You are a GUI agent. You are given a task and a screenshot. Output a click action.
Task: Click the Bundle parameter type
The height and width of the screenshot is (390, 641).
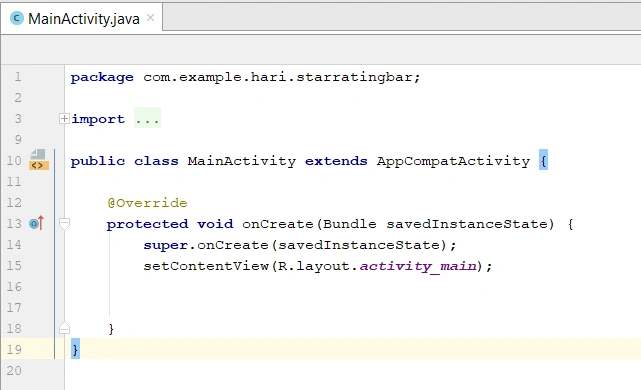[x=350, y=224]
